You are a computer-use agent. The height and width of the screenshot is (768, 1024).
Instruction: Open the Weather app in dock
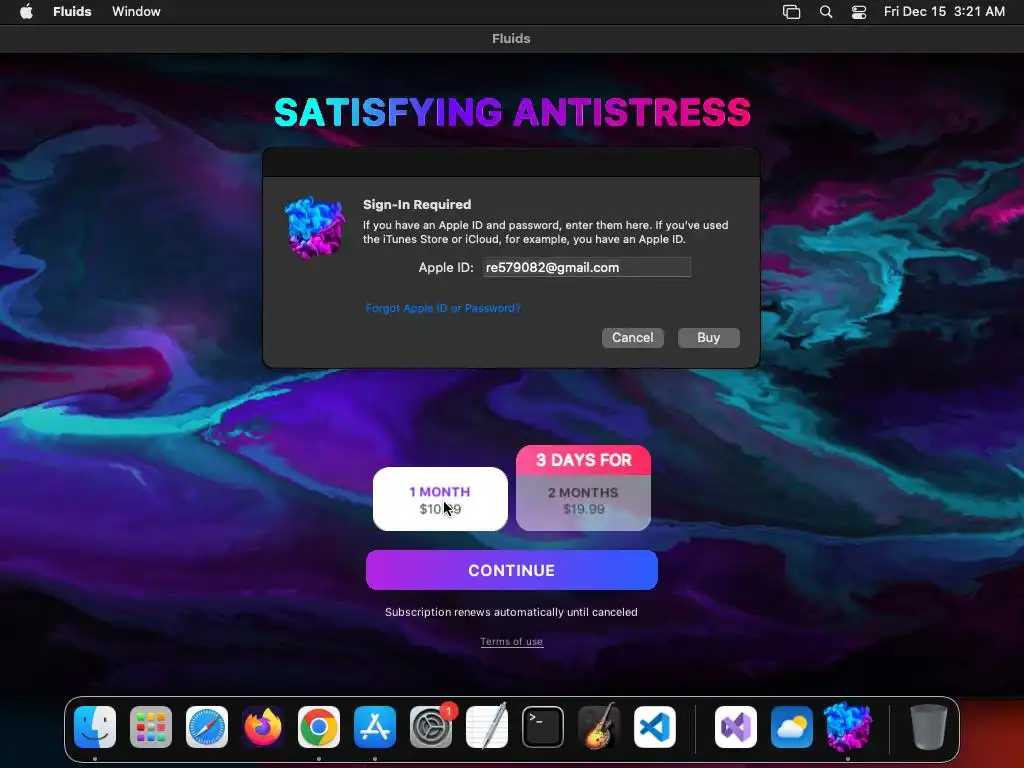792,727
